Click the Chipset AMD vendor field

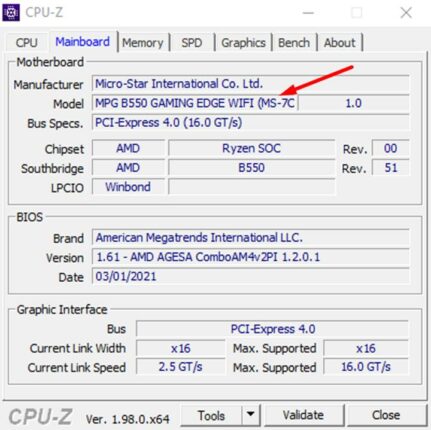pyautogui.click(x=128, y=148)
